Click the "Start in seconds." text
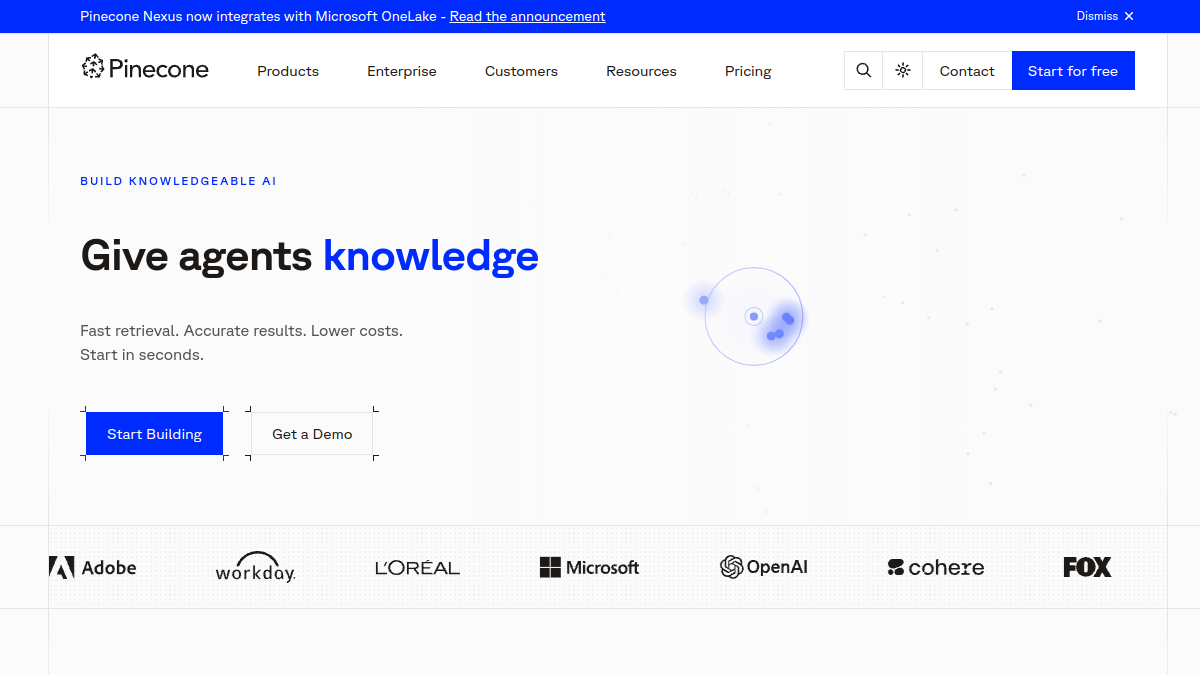1200x675 pixels. (142, 355)
